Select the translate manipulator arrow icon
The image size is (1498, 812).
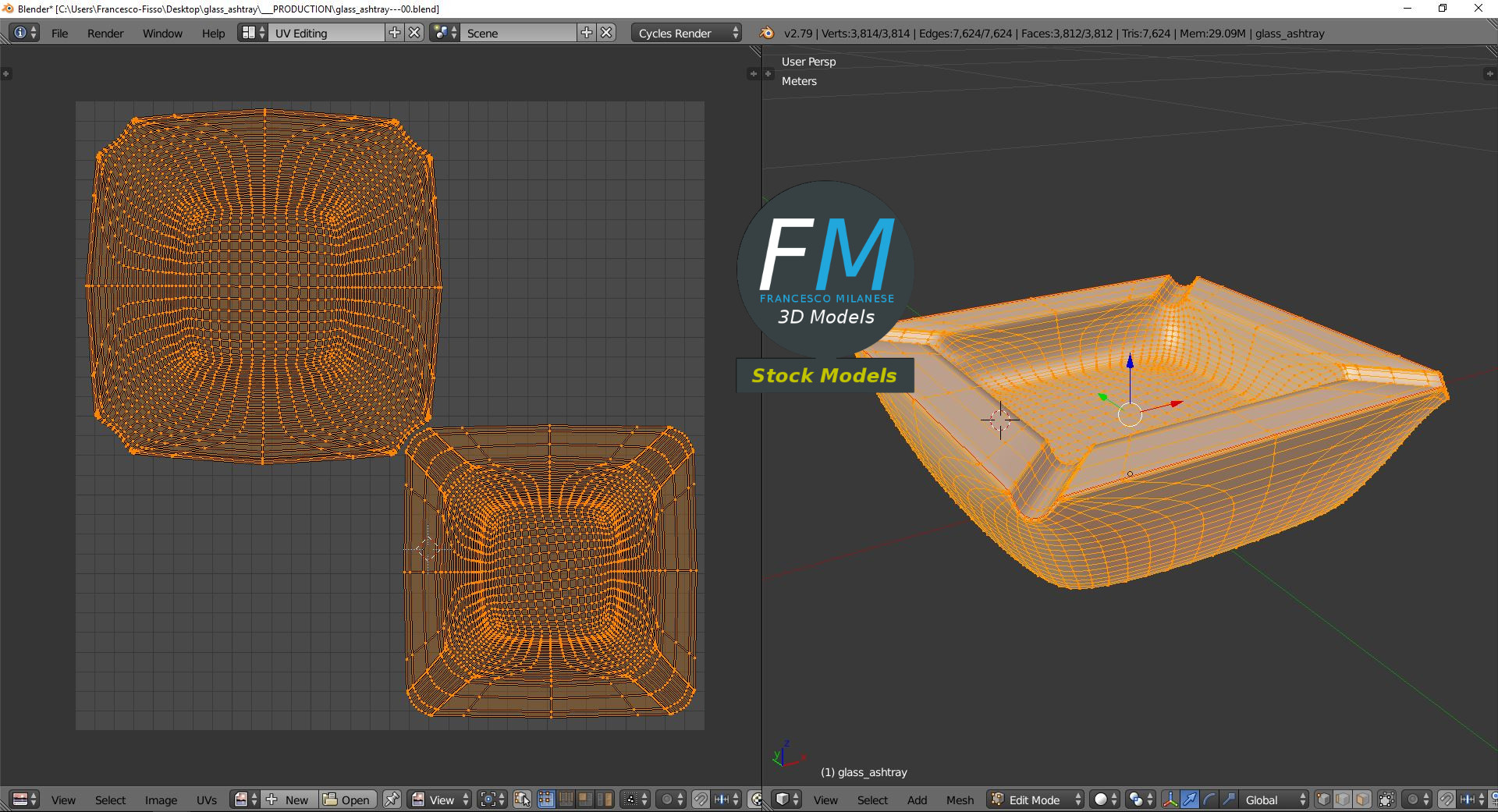(x=1190, y=800)
